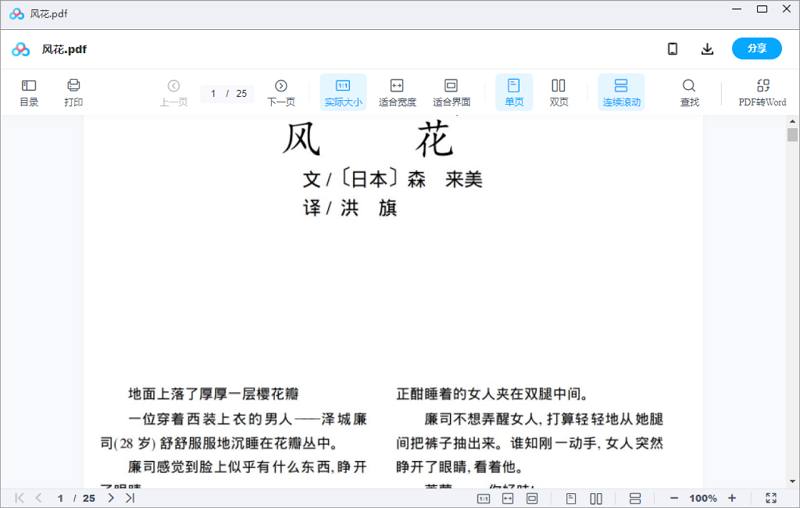The image size is (800, 508).
Task: Enable 适合宽度 fit width mode
Action: click(397, 92)
